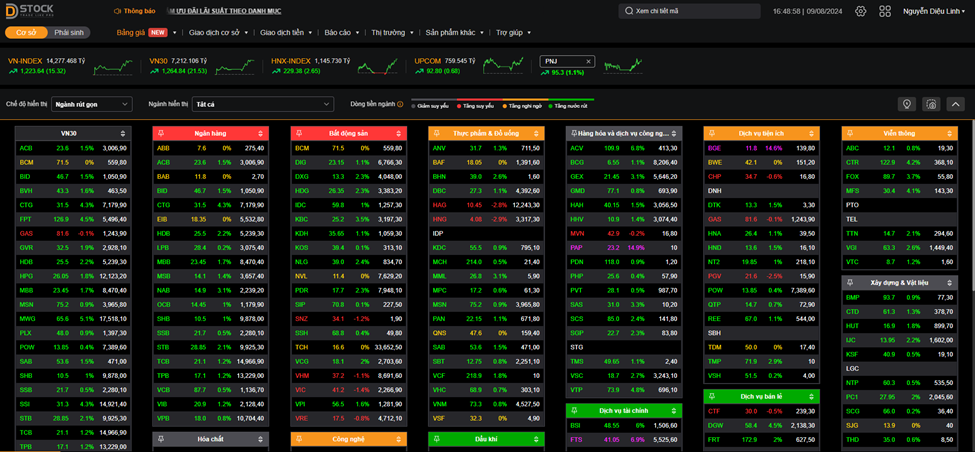Screen dimensions: 975x452
Task: Click sort arrows on the VN30 panel
Action: click(x=124, y=133)
